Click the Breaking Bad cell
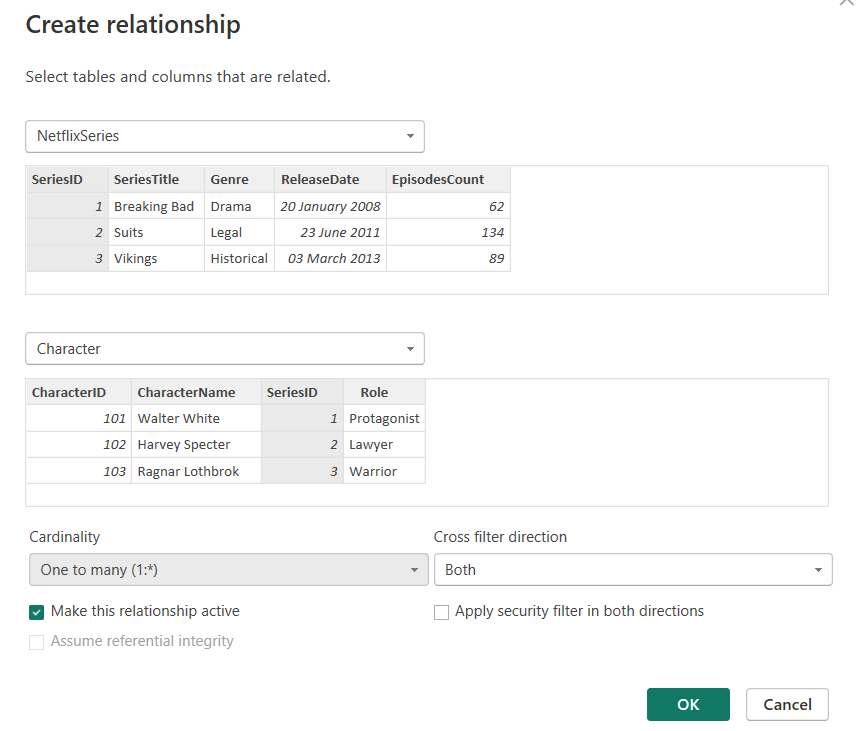This screenshot has height=731, width=856. pos(154,207)
